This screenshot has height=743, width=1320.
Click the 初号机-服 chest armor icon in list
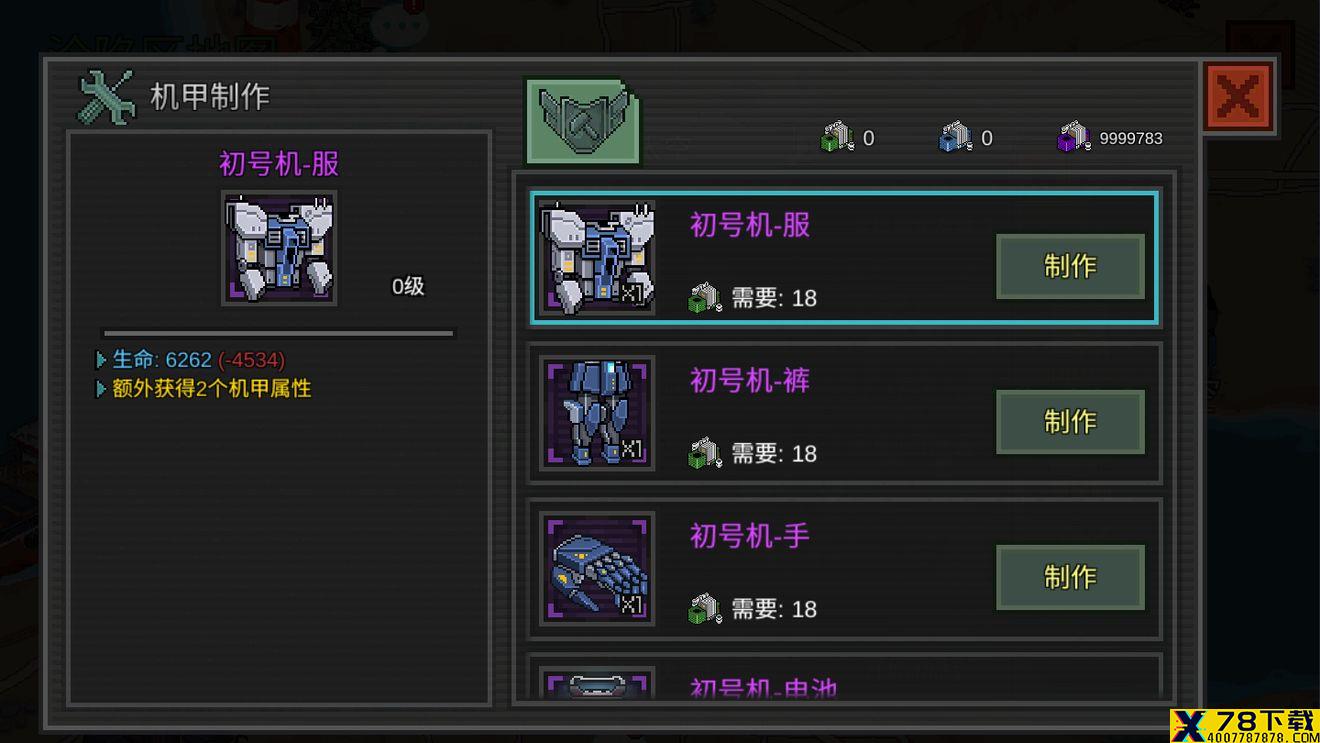coord(597,258)
